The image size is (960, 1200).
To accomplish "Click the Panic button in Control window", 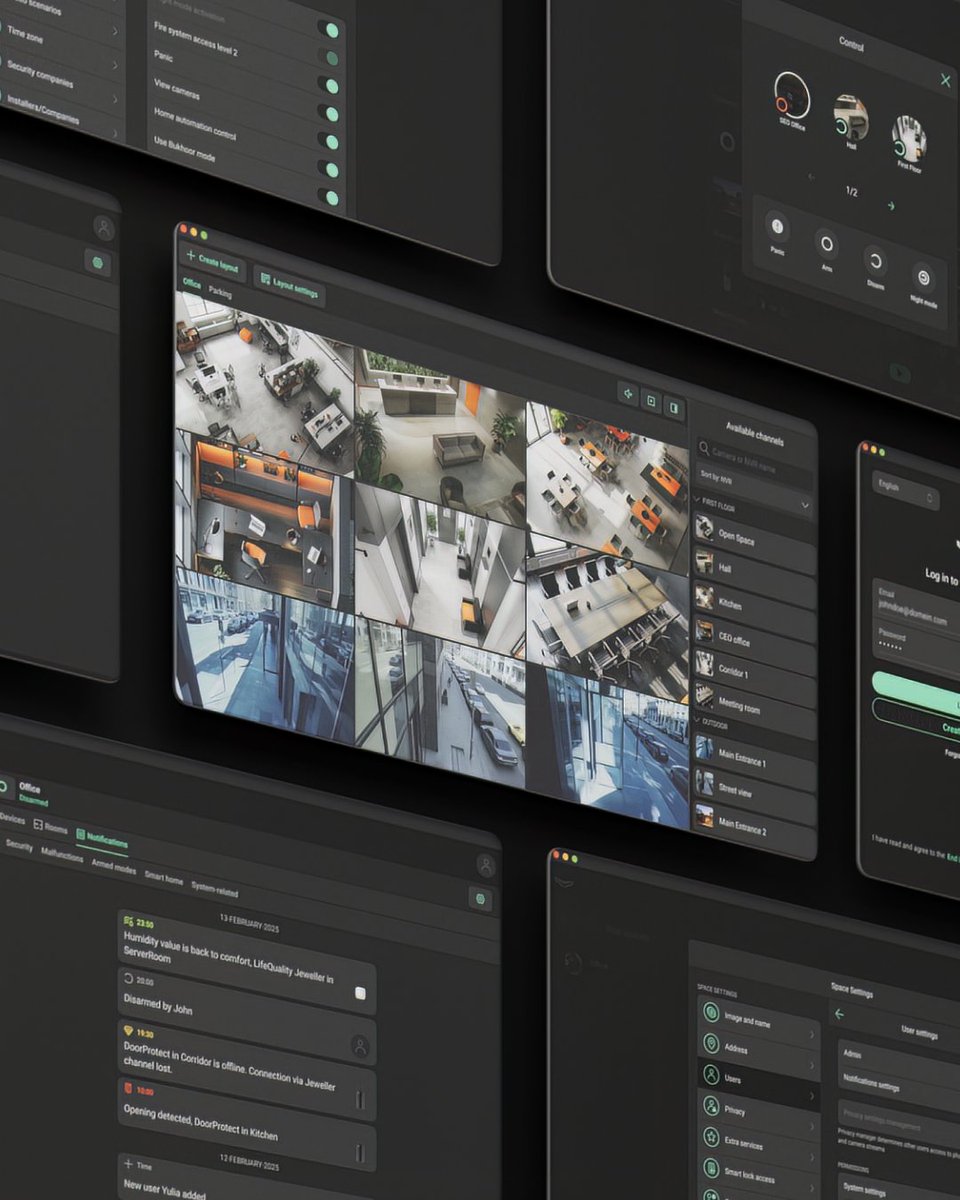I will tap(777, 232).
